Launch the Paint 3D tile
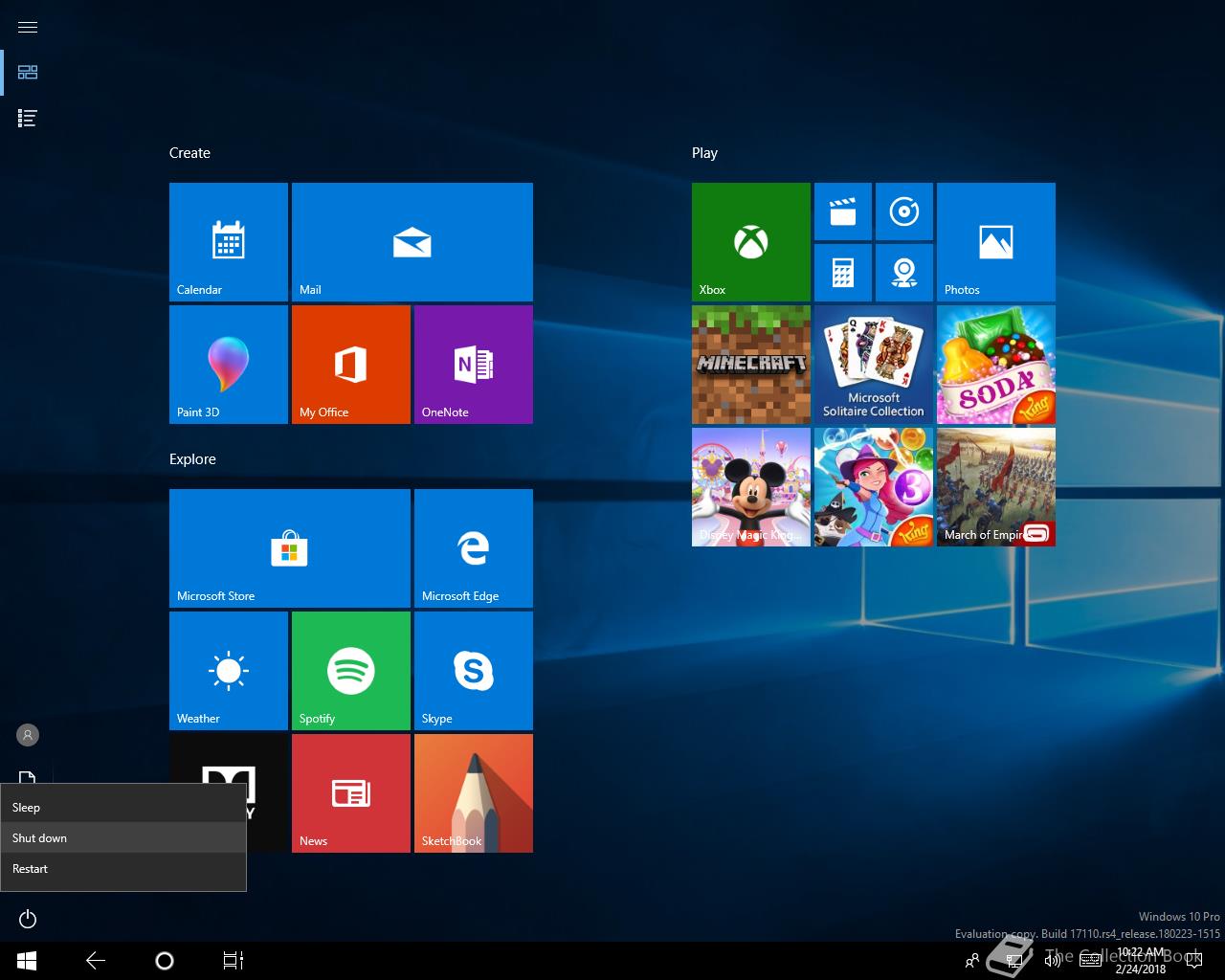Screen dimensions: 1225x980 (229, 365)
